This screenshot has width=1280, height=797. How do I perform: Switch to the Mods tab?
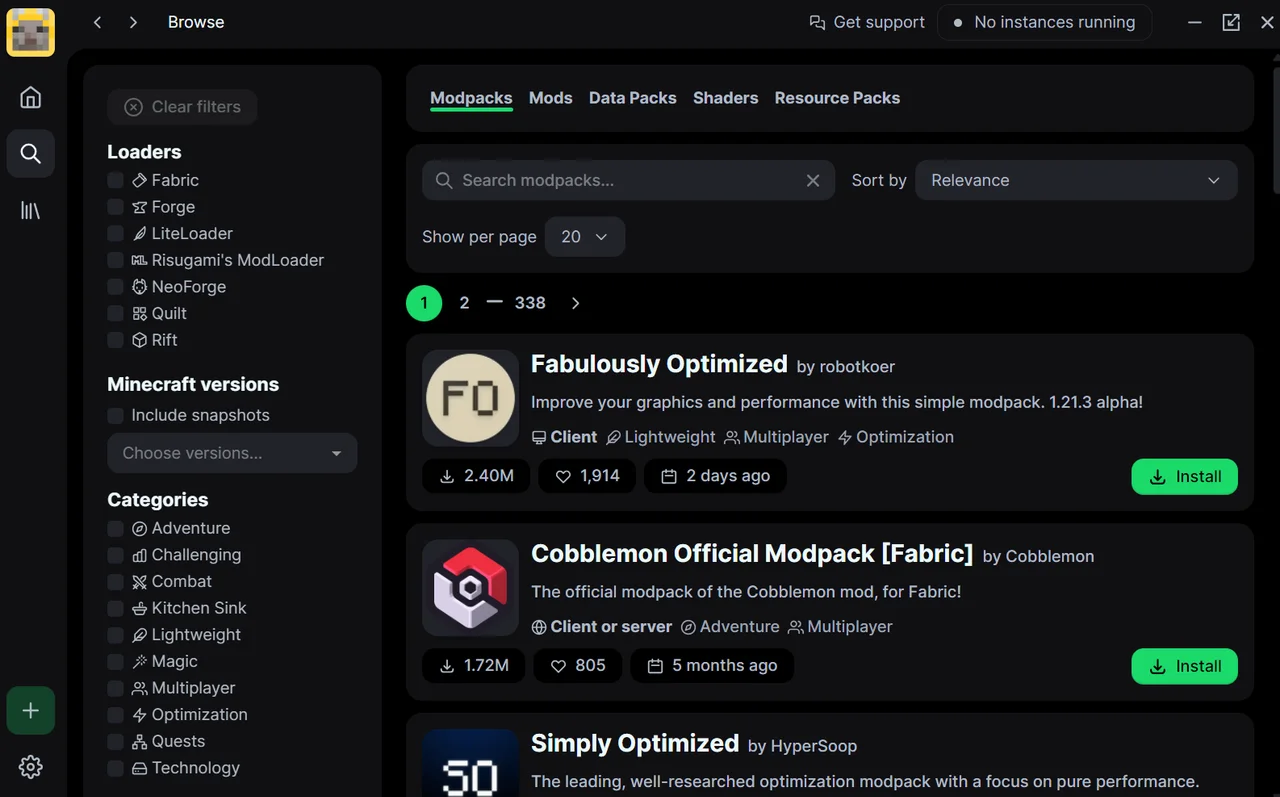551,98
